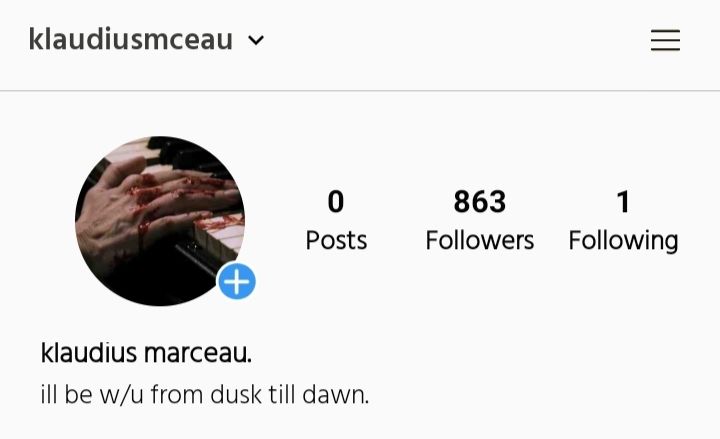Image resolution: width=720 pixels, height=439 pixels.
Task: View the circular avatar image
Action: (160, 221)
